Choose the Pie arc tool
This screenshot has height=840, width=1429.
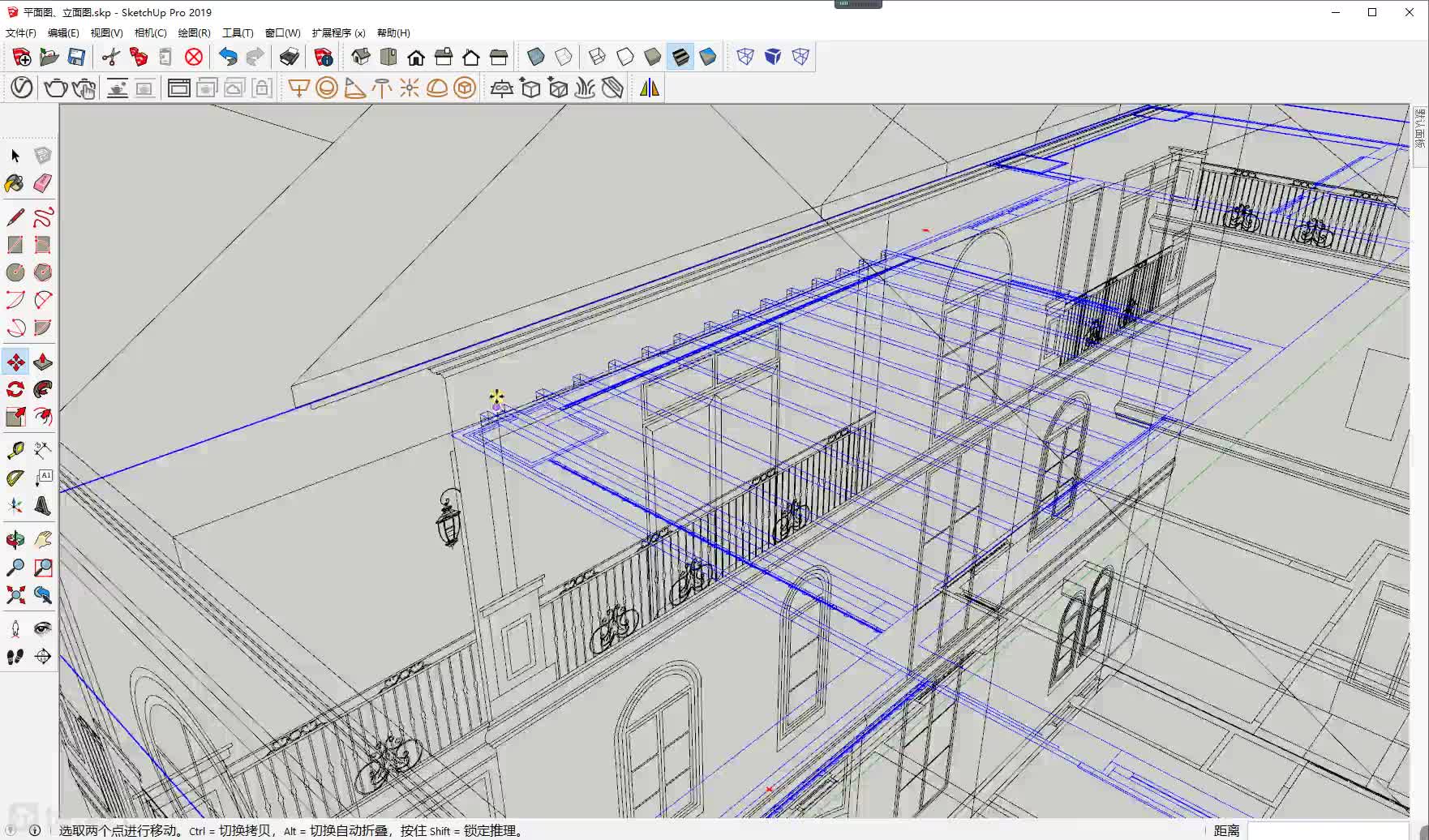(x=43, y=328)
